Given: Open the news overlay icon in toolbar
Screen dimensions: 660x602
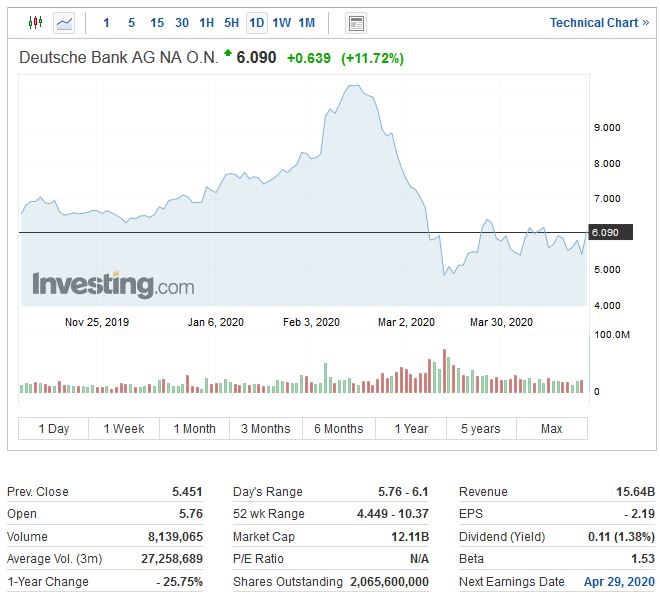Looking at the screenshot, I should (x=356, y=23).
